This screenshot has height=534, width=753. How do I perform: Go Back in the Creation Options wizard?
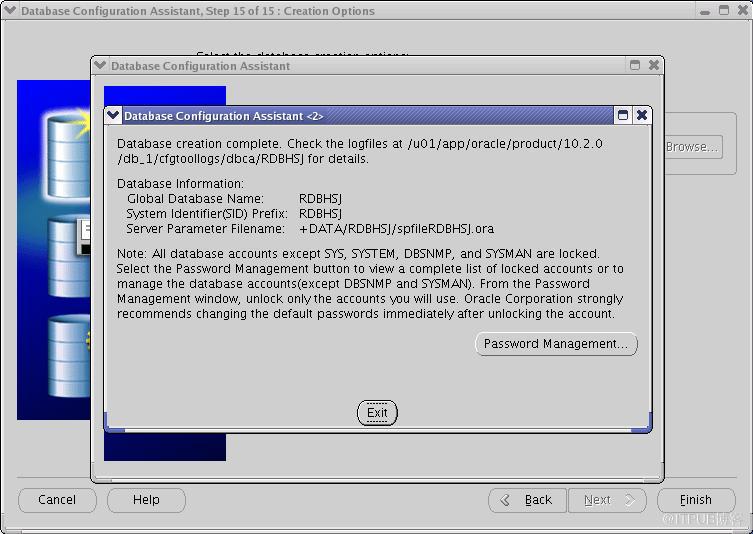[527, 500]
